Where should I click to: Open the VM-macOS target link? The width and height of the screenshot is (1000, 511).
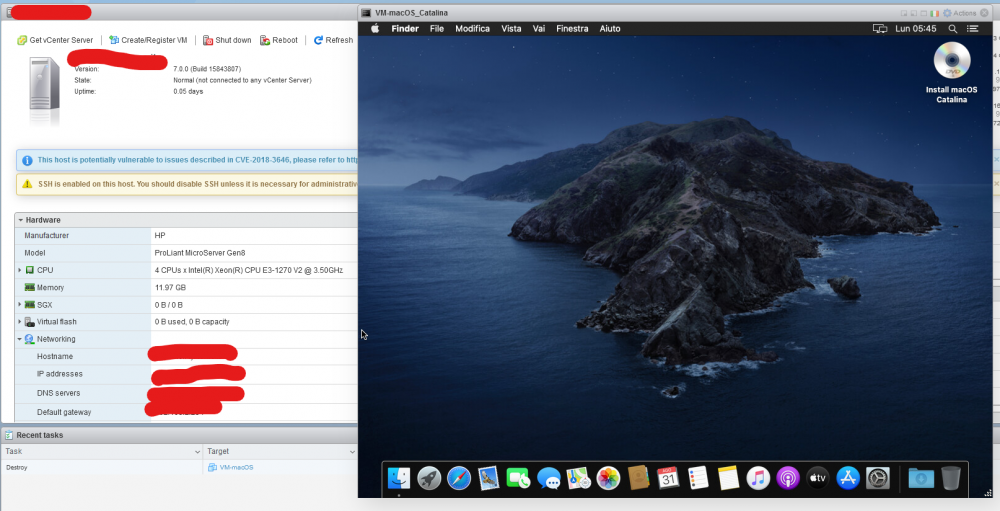[x=236, y=468]
